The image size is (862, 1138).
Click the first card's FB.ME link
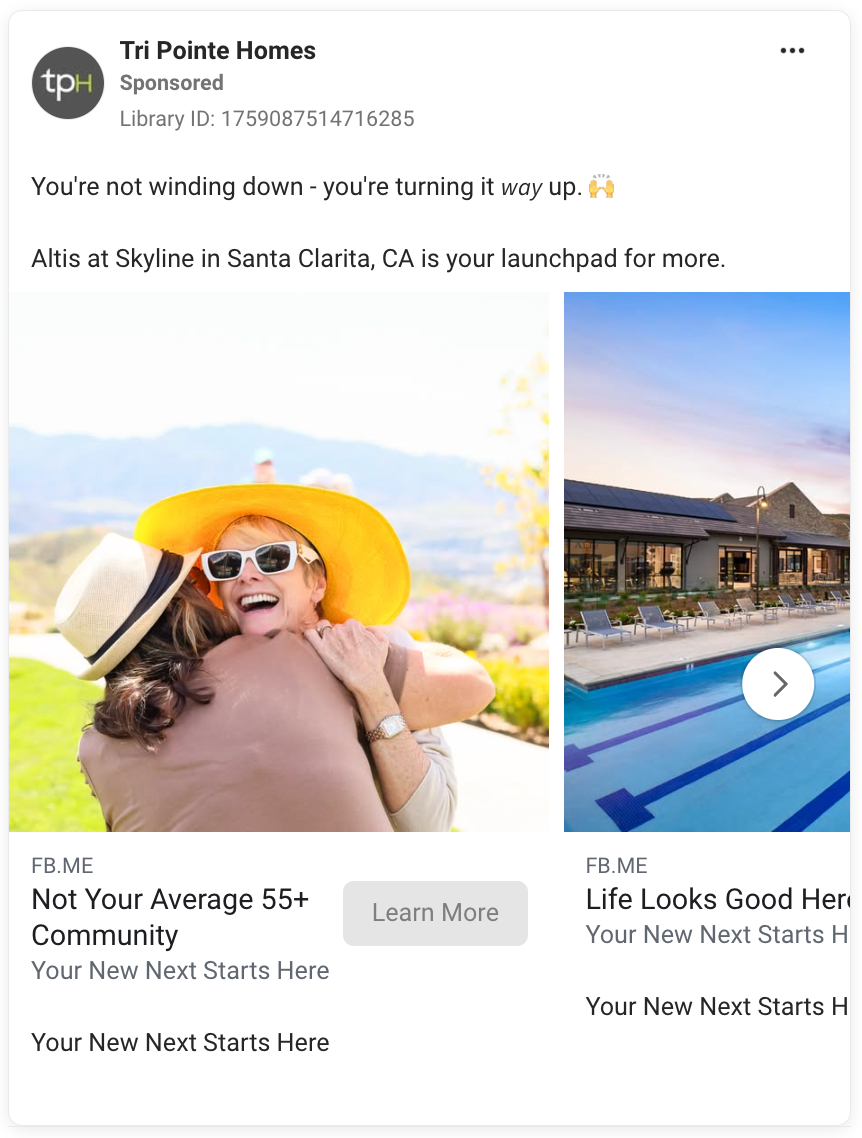pyautogui.click(x=62, y=865)
